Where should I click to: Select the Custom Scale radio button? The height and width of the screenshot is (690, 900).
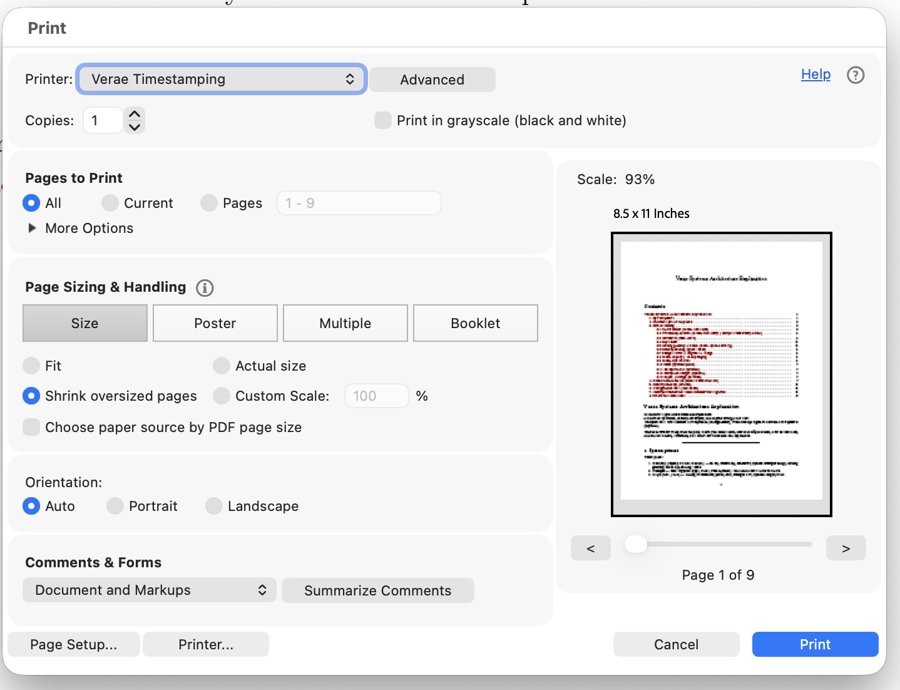[221, 396]
